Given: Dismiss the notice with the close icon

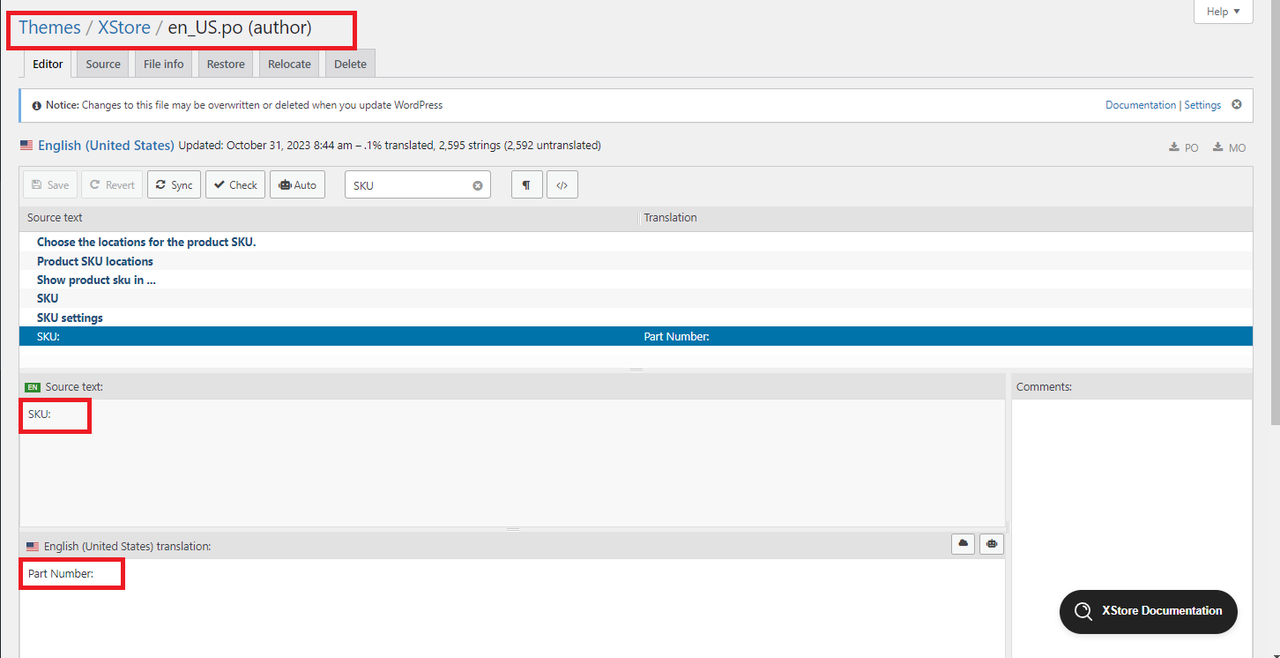Looking at the screenshot, I should point(1237,104).
